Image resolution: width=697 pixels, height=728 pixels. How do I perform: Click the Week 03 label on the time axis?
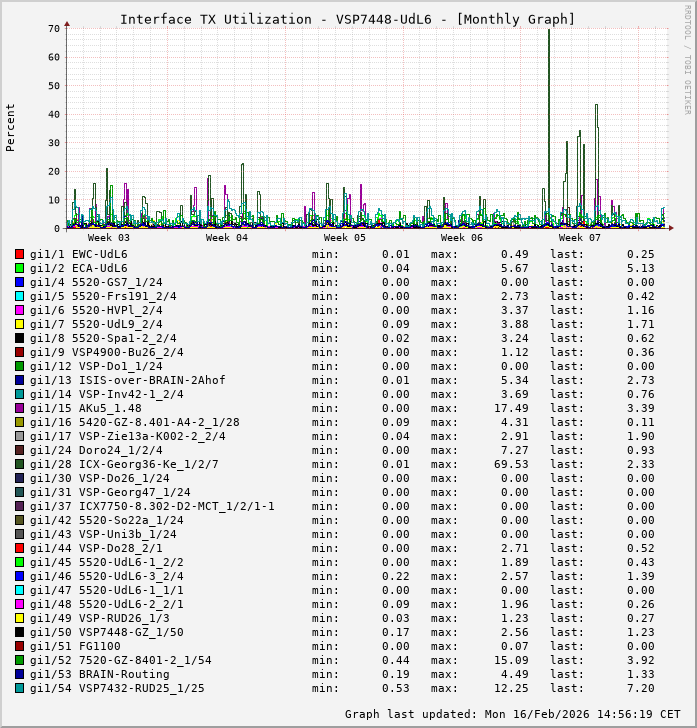108,238
